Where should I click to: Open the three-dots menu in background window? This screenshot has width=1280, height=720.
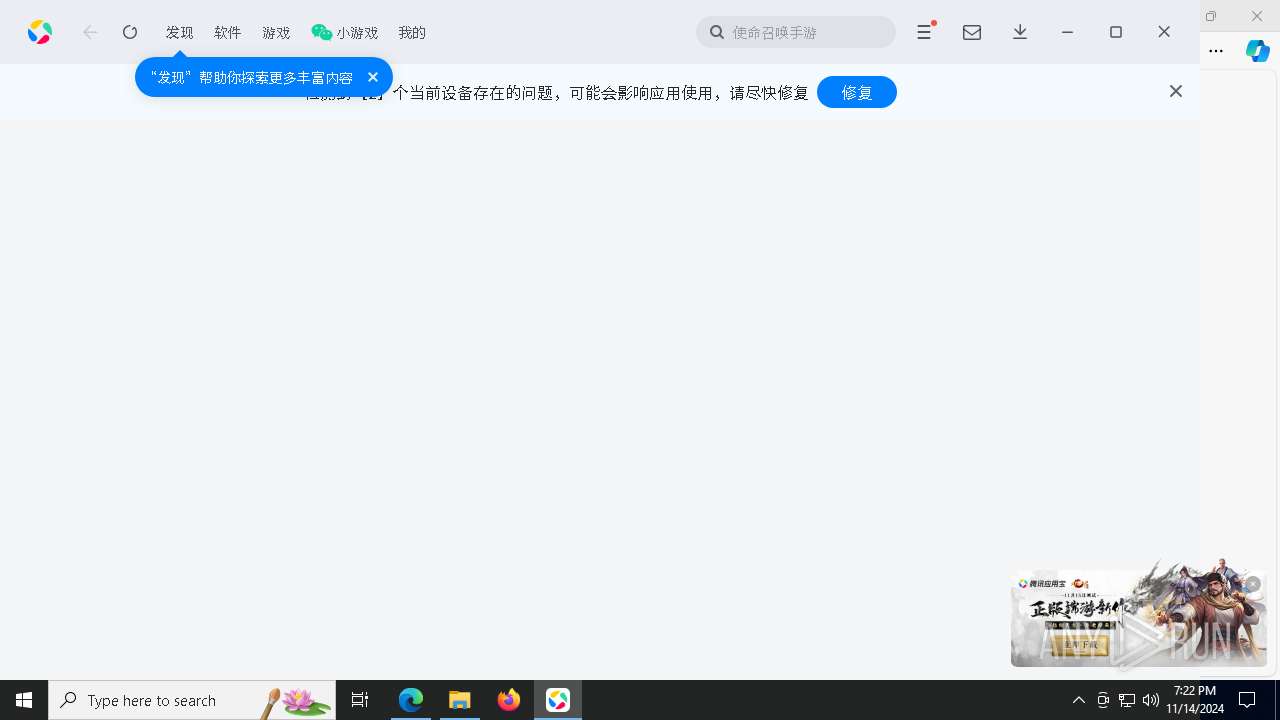[1216, 51]
